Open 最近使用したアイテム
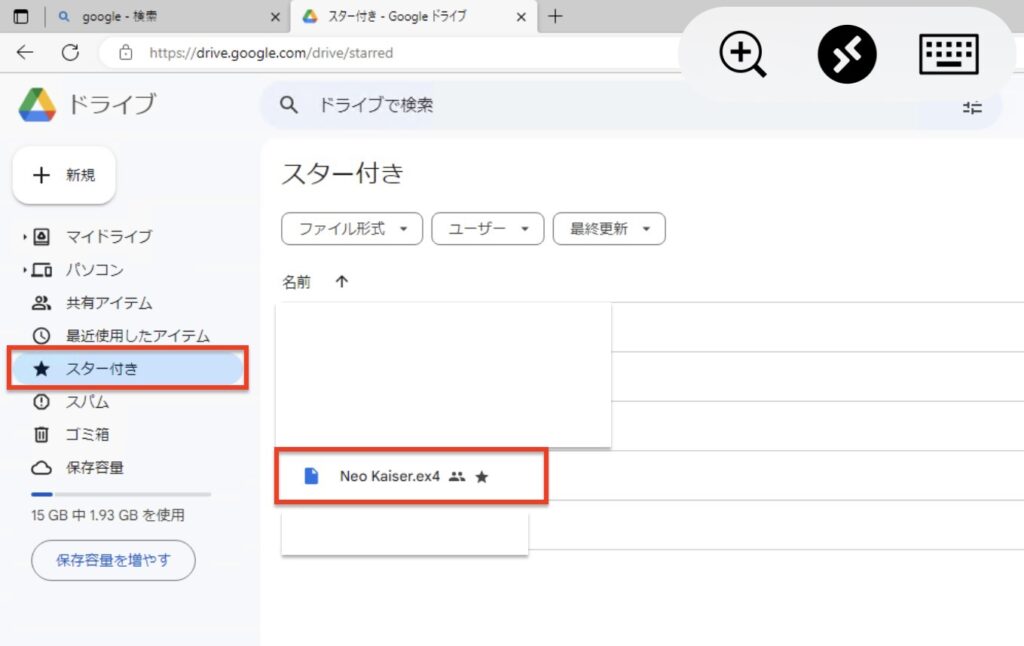 click(137, 336)
